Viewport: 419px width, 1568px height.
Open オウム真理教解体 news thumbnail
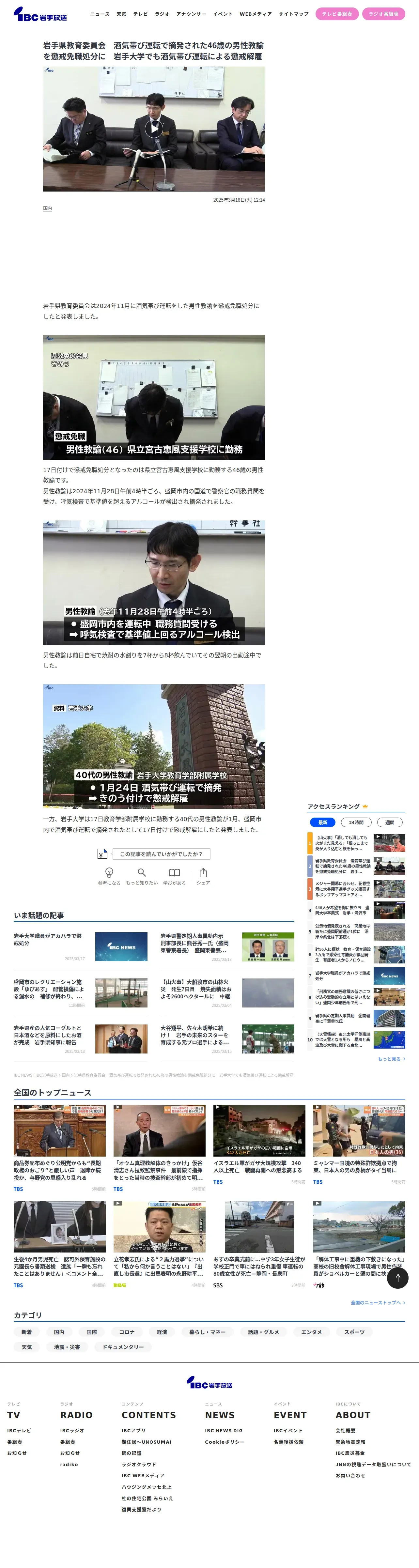pyautogui.click(x=160, y=1131)
